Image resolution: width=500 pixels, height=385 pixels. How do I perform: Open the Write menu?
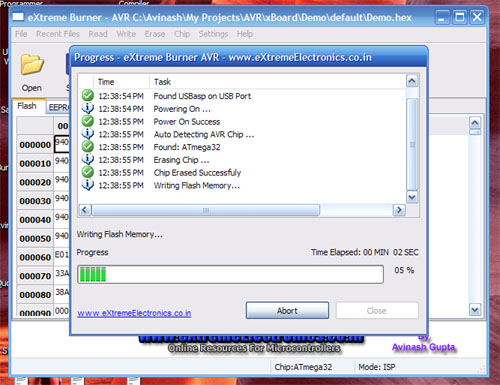[x=126, y=34]
